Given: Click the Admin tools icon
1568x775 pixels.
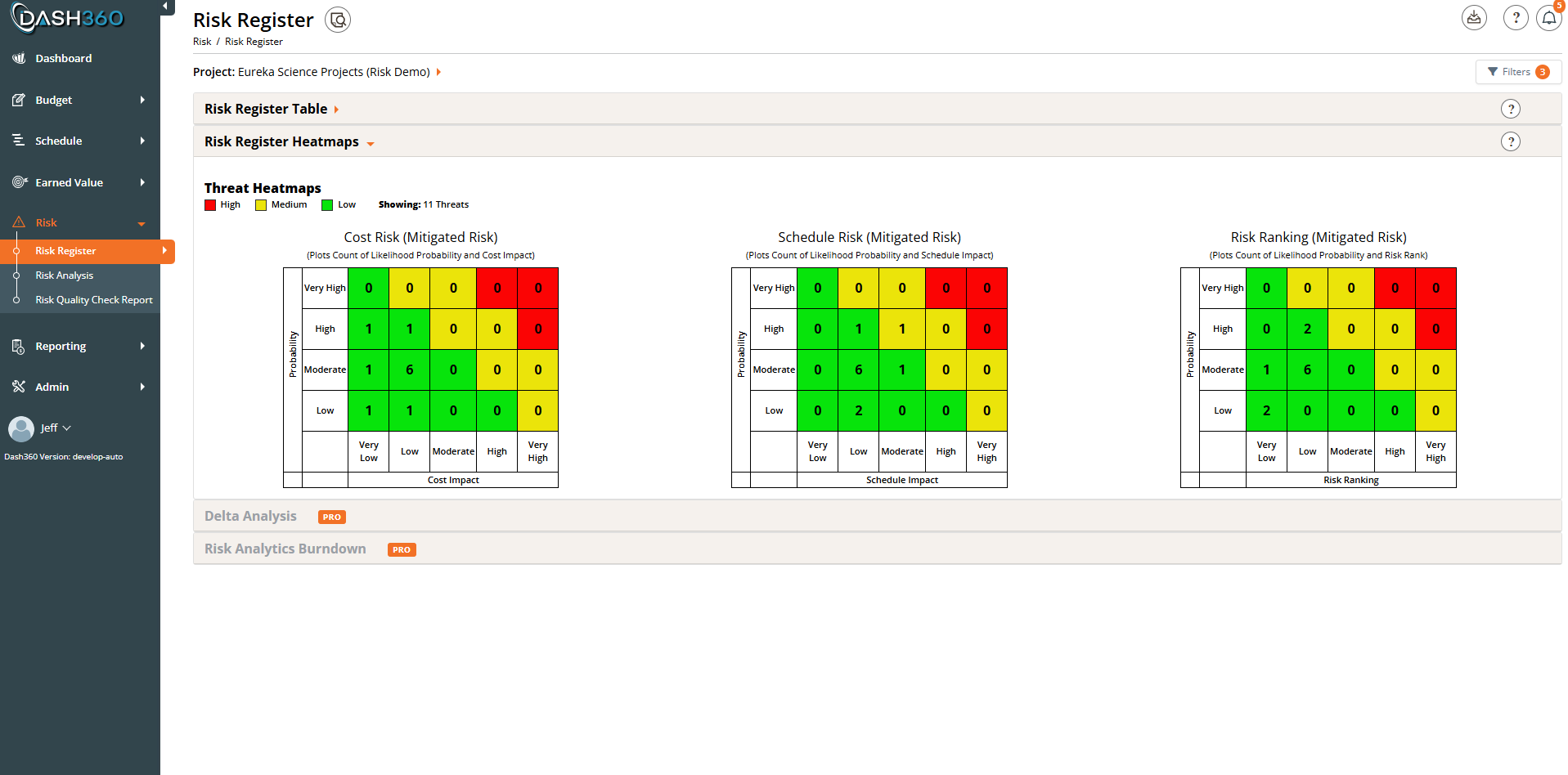Looking at the screenshot, I should click(x=19, y=387).
